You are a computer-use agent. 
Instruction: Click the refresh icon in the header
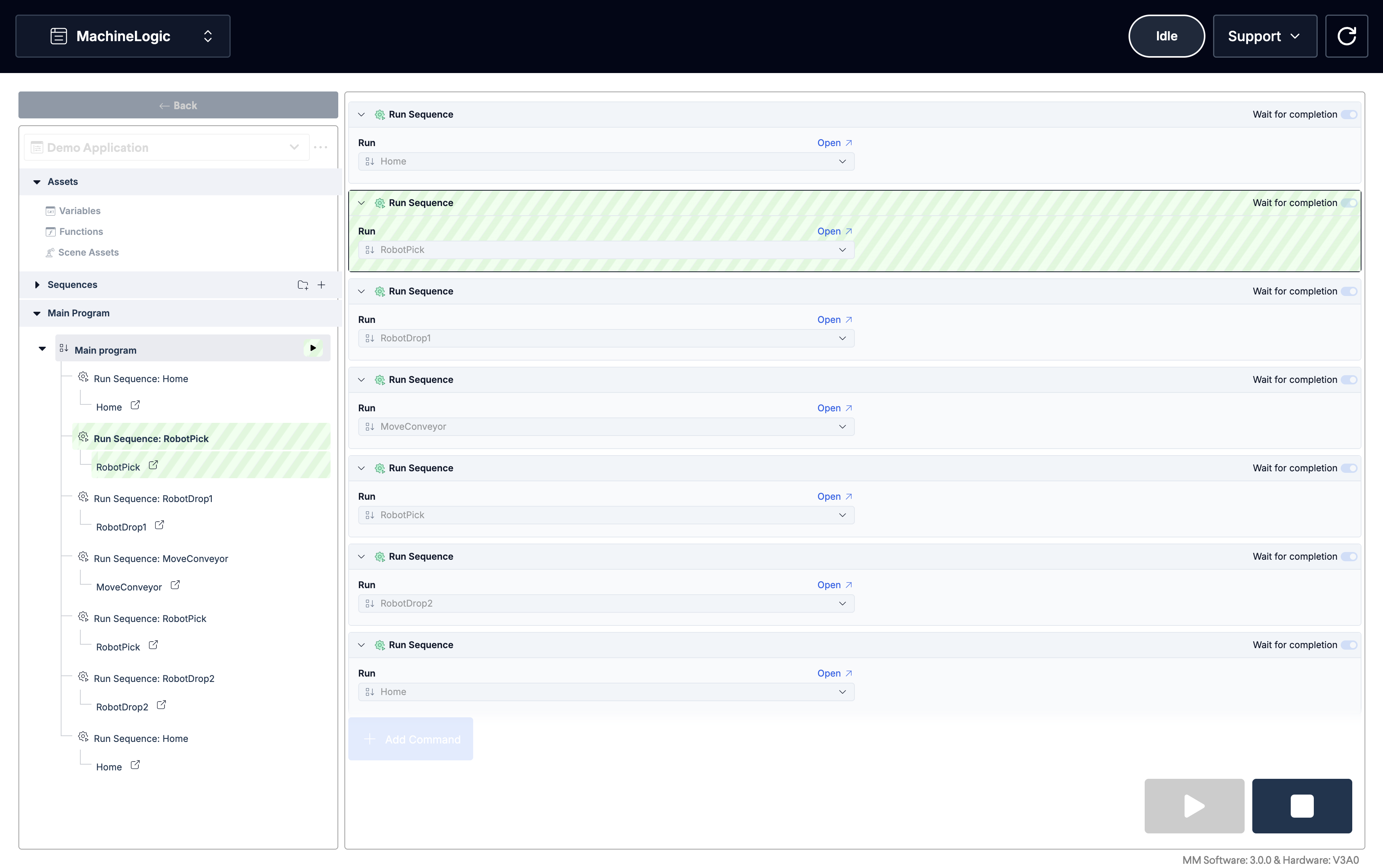pos(1346,36)
